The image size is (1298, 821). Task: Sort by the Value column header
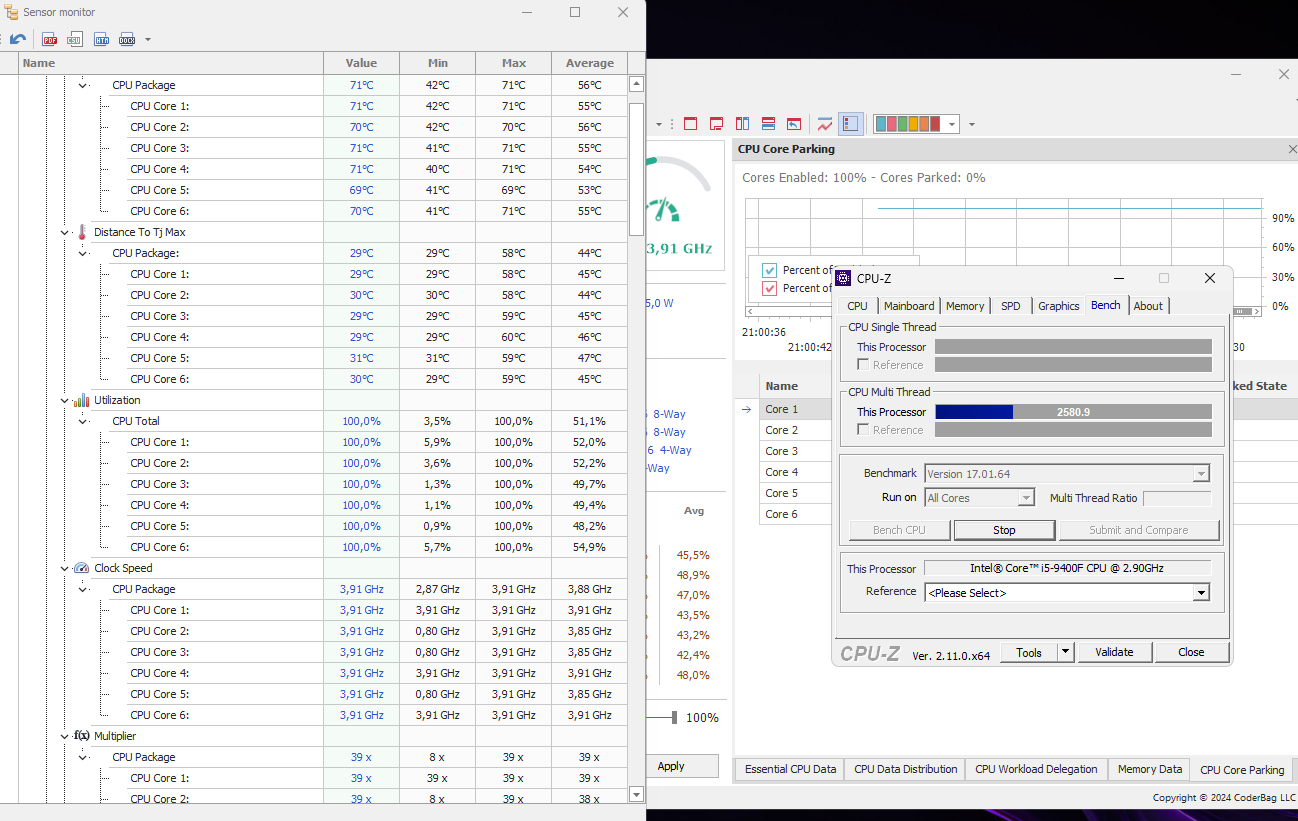coord(361,63)
